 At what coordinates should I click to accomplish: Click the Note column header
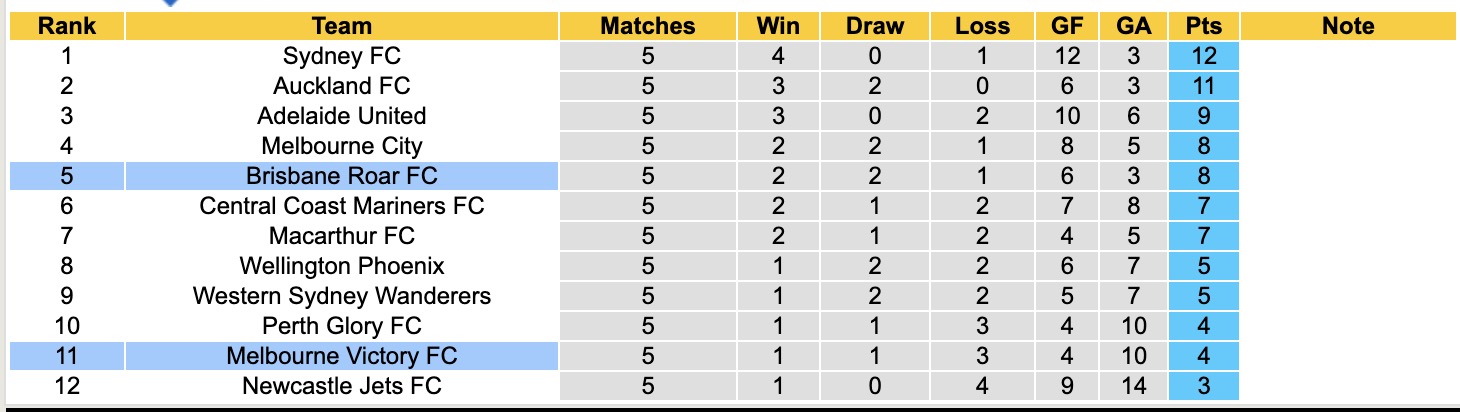pyautogui.click(x=1347, y=26)
